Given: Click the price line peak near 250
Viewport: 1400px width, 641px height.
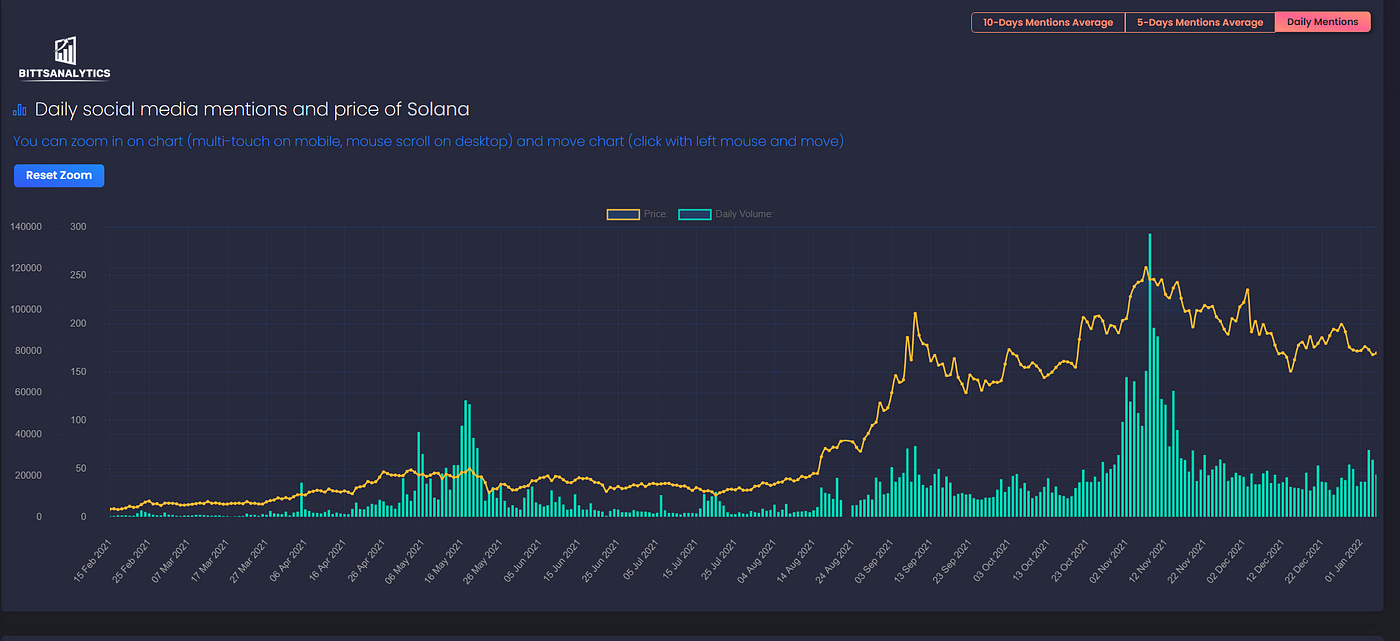Looking at the screenshot, I should point(1145,267).
